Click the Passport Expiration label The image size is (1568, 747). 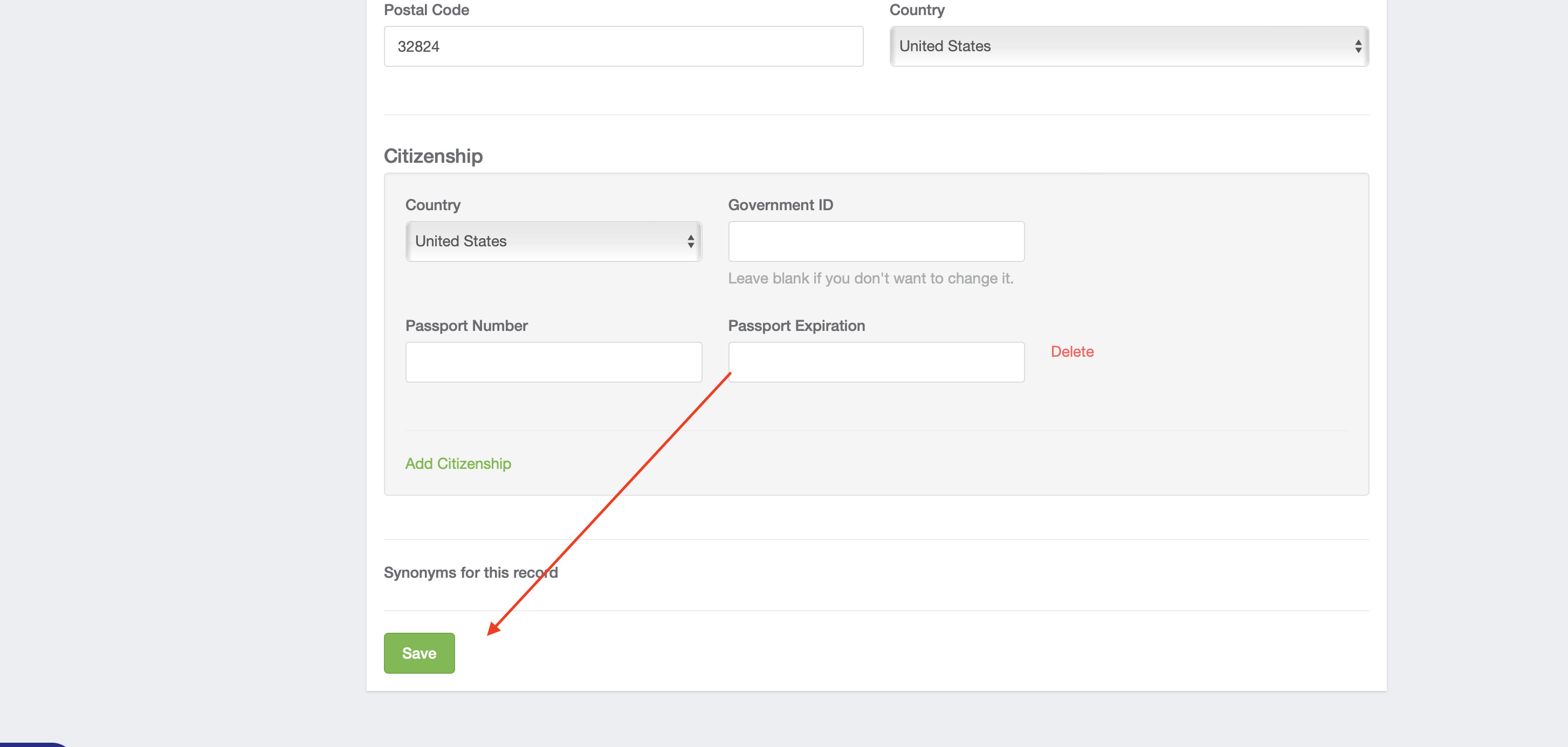(x=796, y=326)
